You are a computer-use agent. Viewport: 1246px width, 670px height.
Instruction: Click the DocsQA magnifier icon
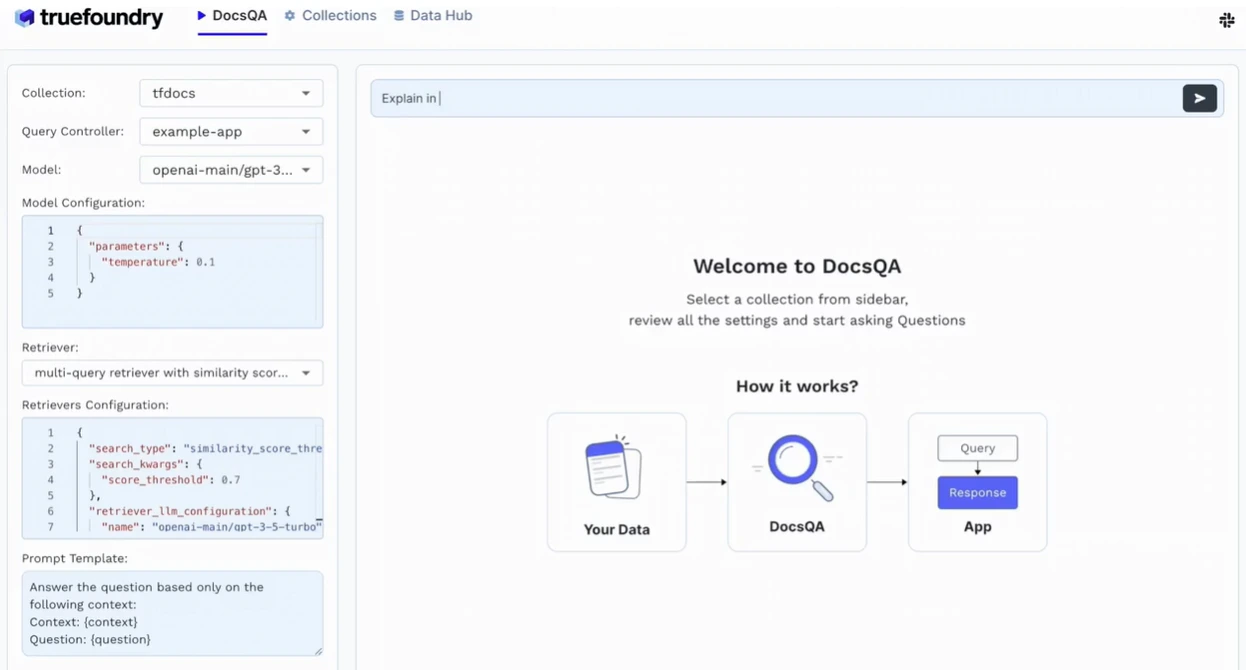pyautogui.click(x=797, y=467)
